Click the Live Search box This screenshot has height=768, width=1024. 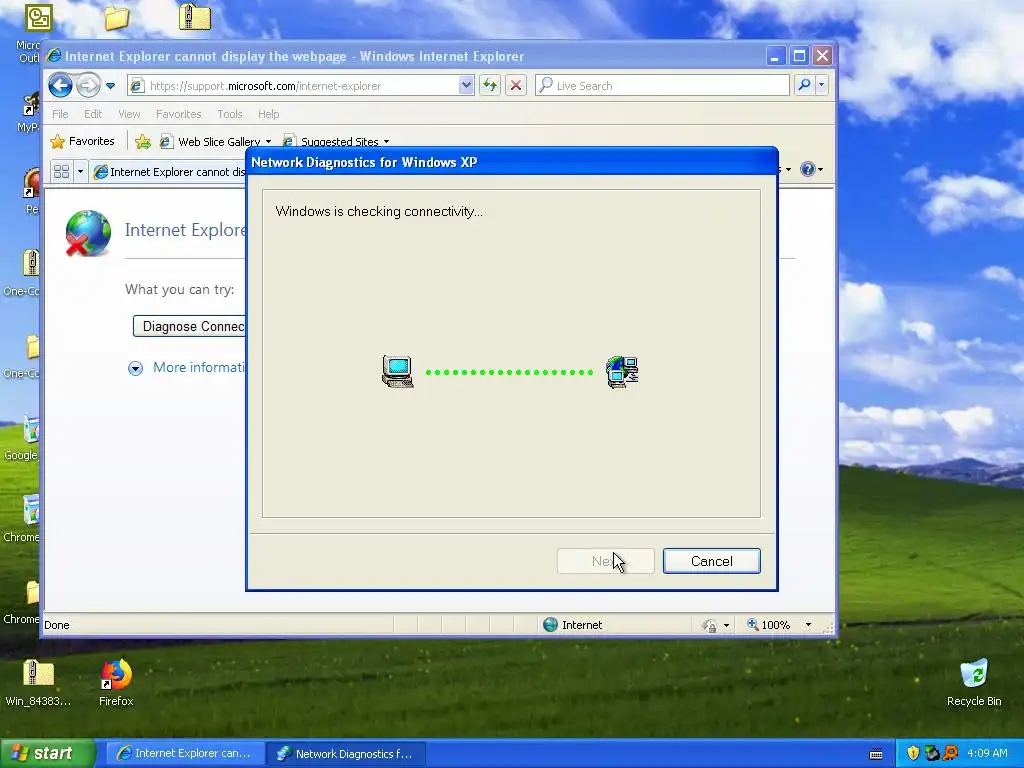click(x=662, y=86)
